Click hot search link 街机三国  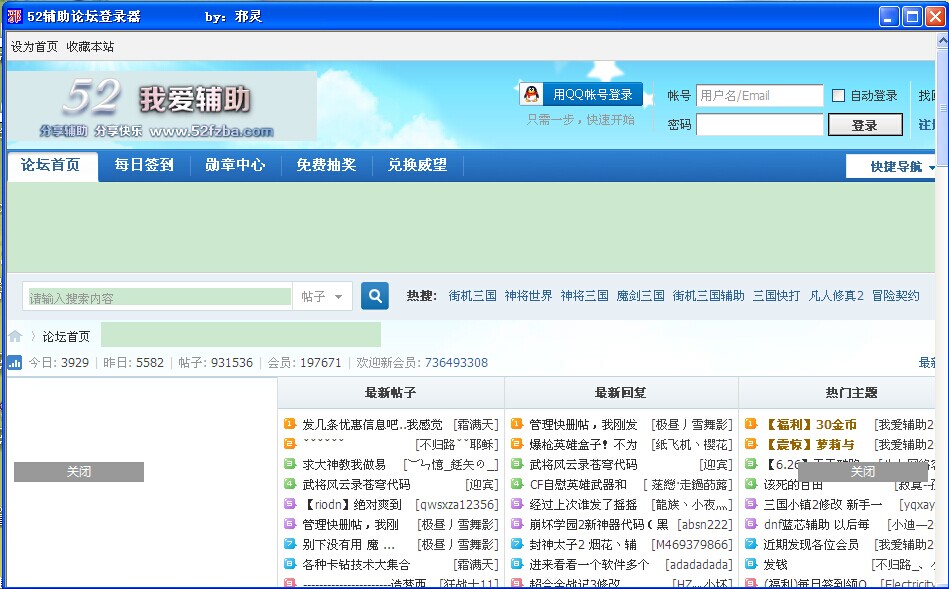473,295
